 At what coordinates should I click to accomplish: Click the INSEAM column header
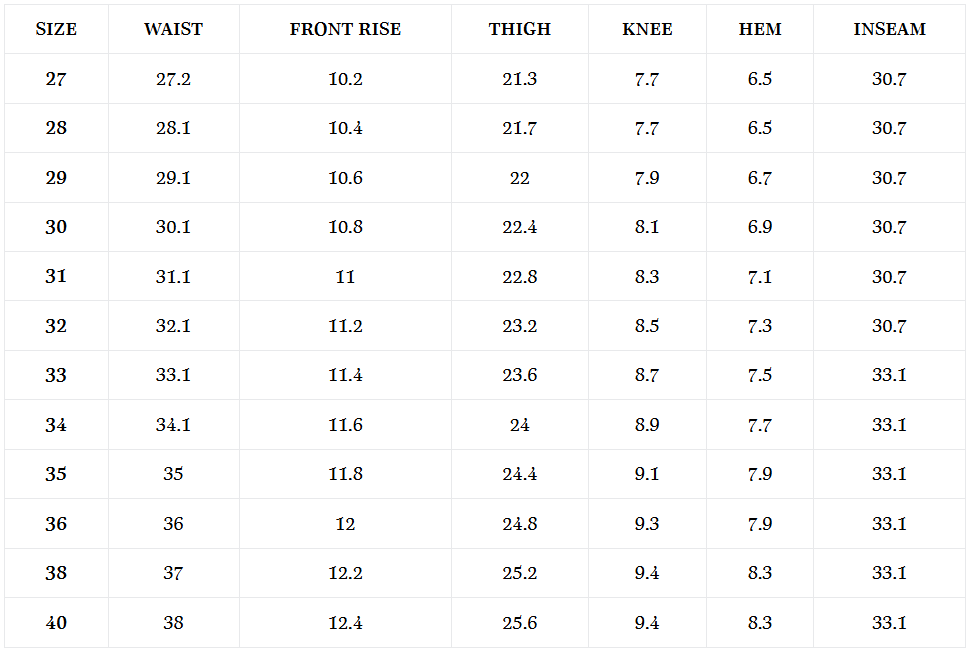[x=890, y=29]
